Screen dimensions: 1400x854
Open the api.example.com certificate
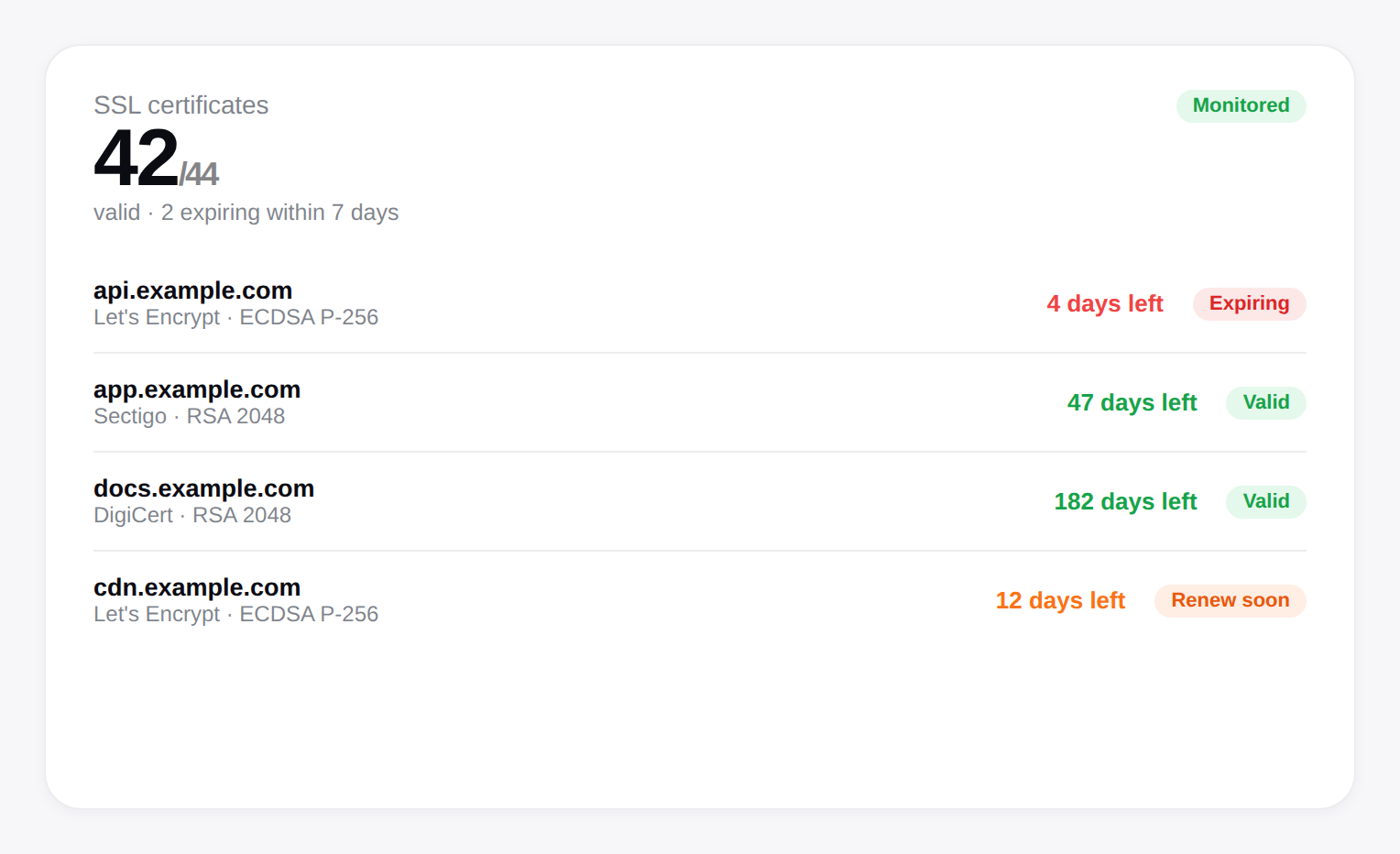pos(192,290)
